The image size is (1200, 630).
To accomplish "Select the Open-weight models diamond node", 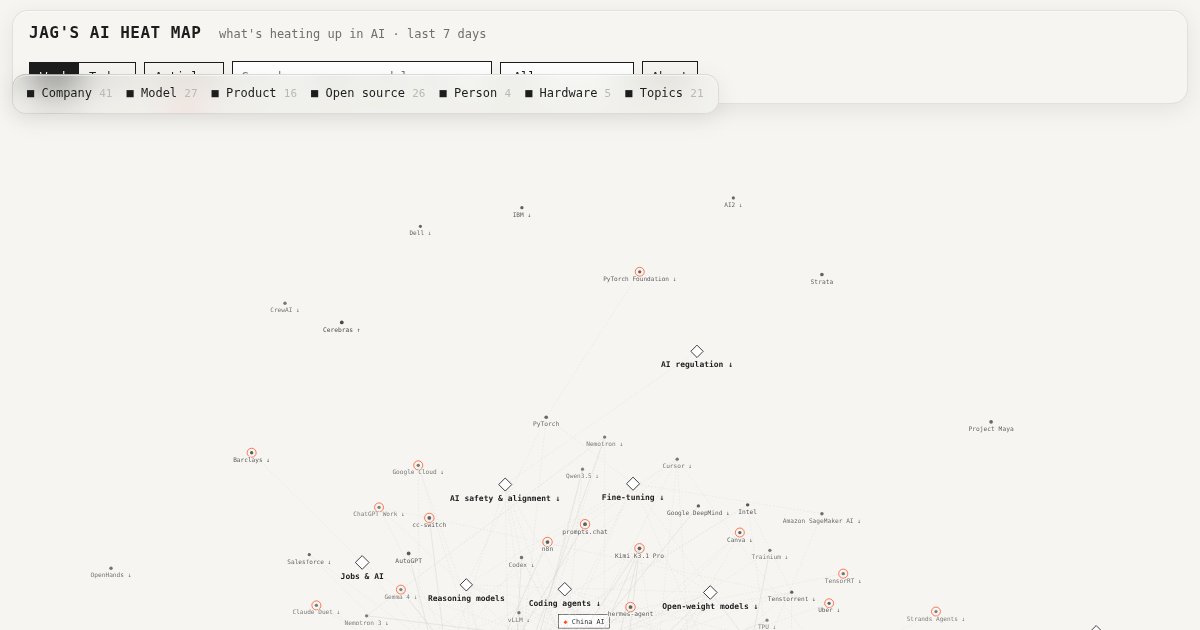I will pos(710,592).
